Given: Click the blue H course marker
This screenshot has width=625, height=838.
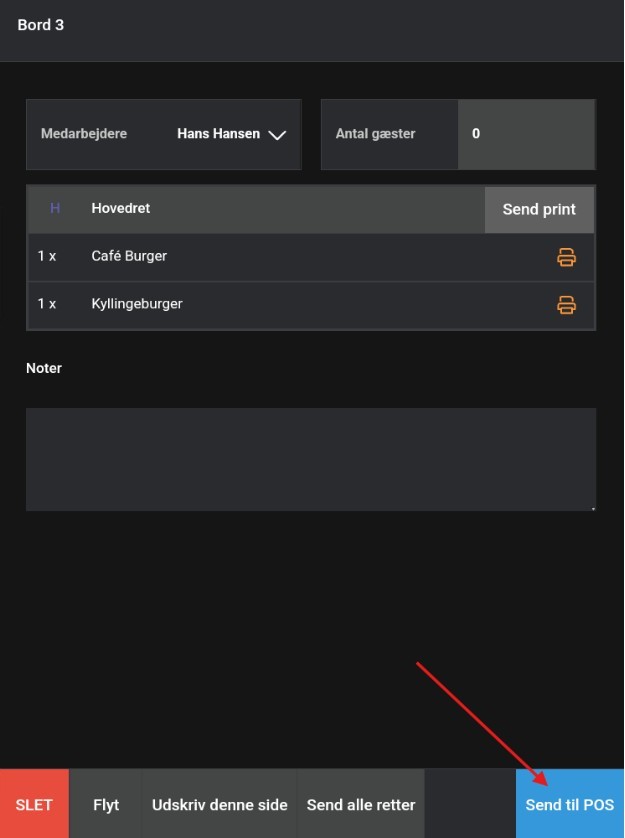Looking at the screenshot, I should pyautogui.click(x=55, y=209).
